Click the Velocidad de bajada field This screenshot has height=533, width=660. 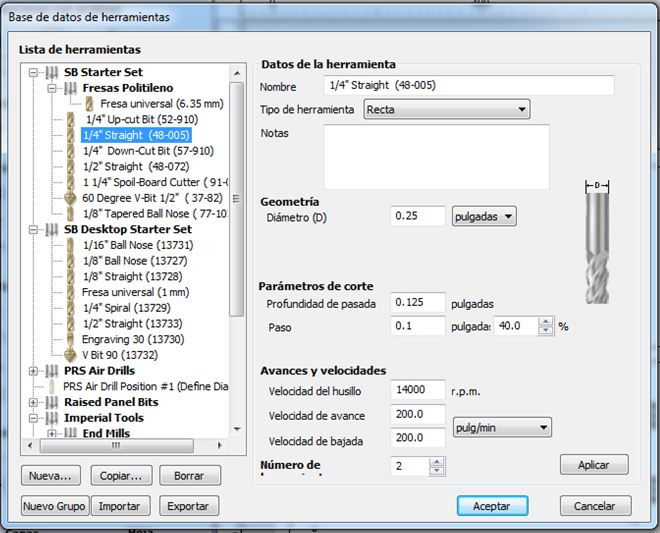418,438
